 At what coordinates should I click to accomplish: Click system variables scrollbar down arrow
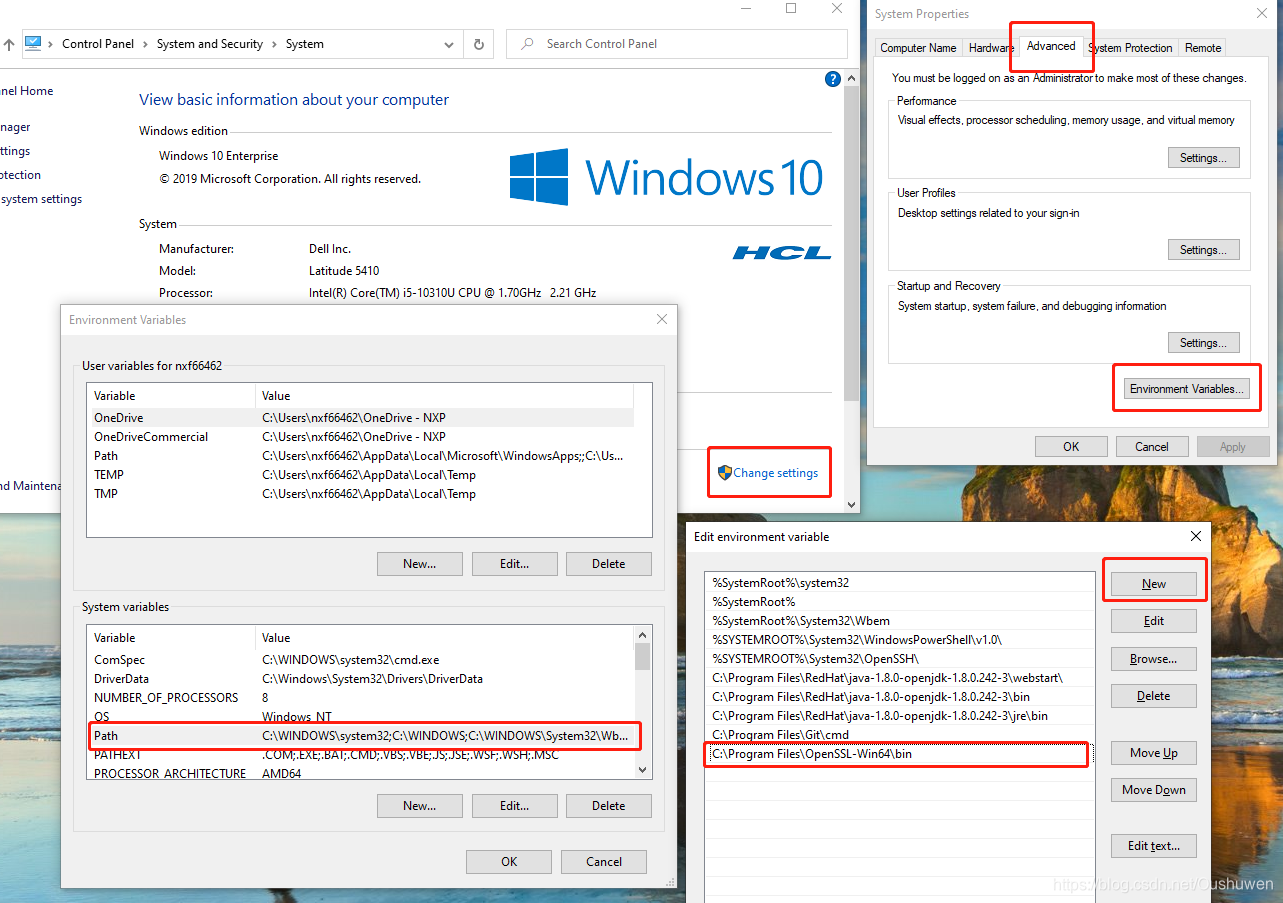[643, 770]
